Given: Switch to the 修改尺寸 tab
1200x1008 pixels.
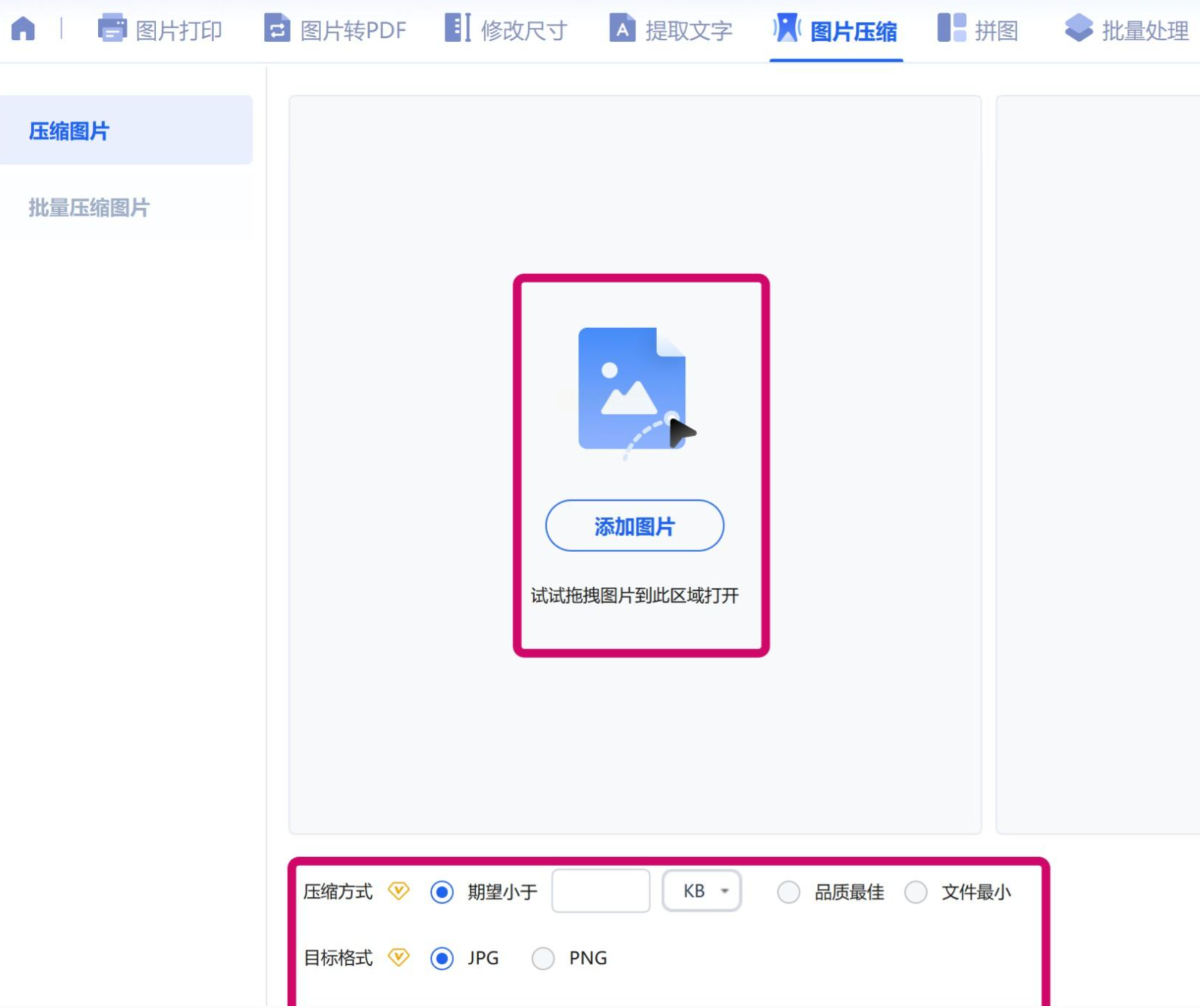Looking at the screenshot, I should (x=506, y=30).
